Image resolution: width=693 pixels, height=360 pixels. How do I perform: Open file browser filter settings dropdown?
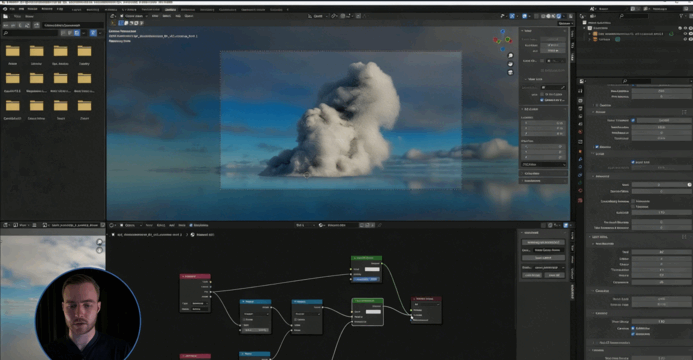point(100,33)
